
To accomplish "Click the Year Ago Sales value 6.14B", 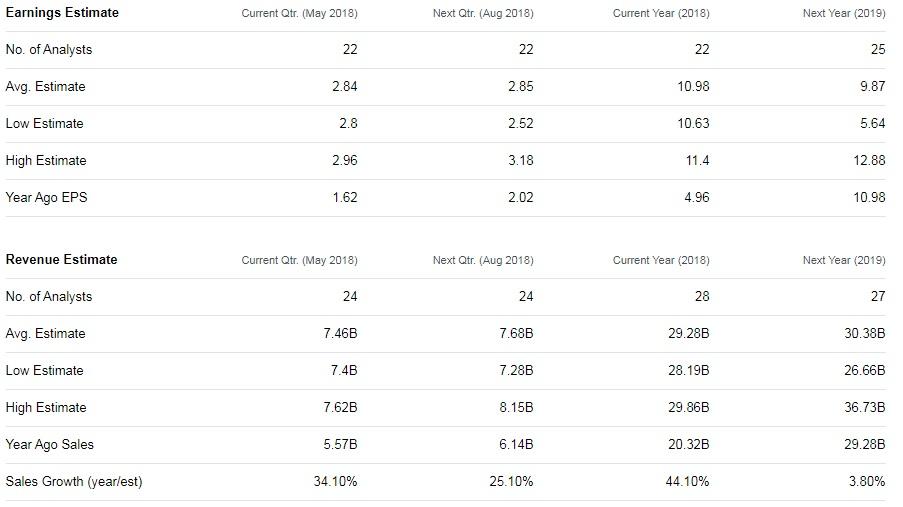I will [517, 444].
